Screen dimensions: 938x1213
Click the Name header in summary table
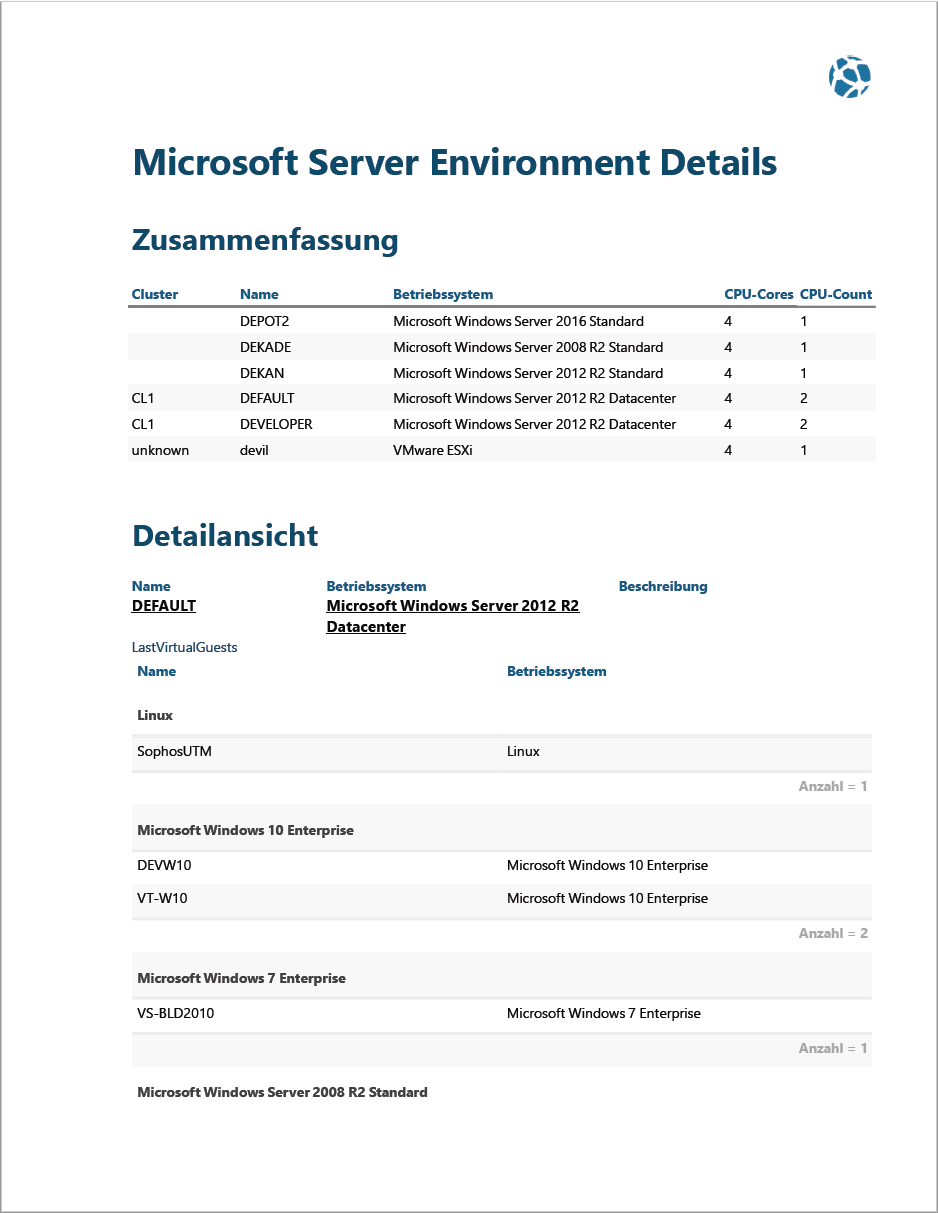pyautogui.click(x=259, y=294)
